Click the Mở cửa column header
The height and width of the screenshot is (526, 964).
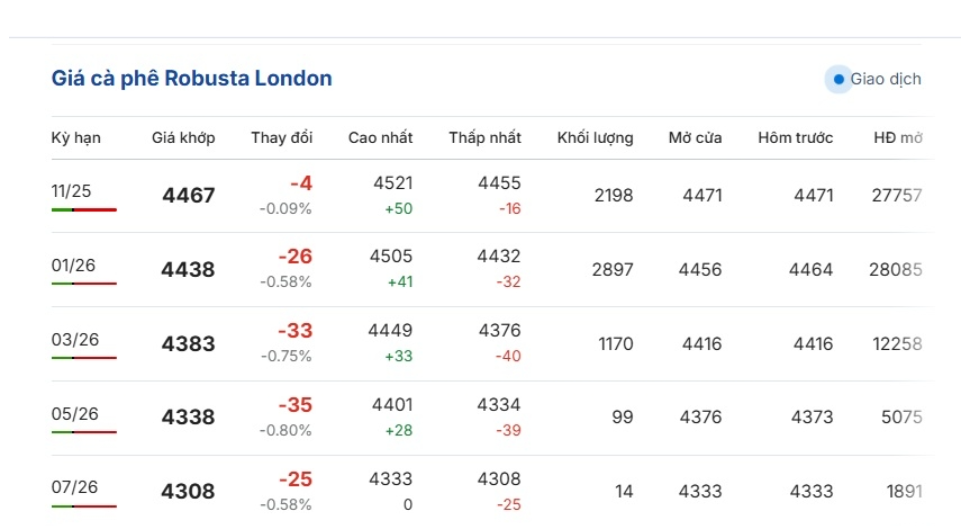(695, 138)
